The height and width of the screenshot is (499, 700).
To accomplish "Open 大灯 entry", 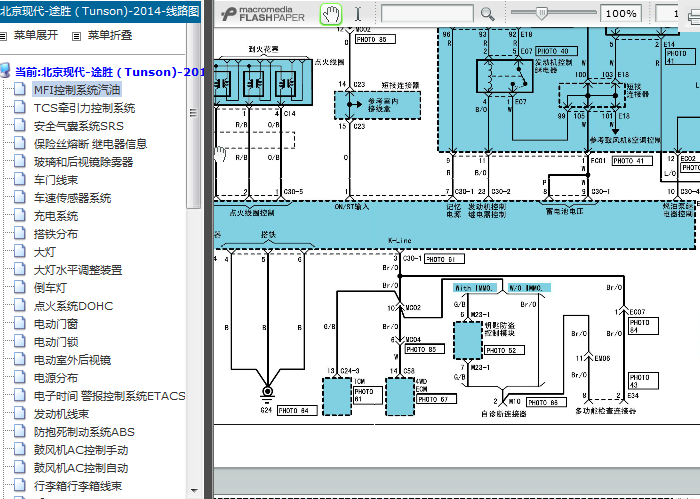I will click(45, 252).
